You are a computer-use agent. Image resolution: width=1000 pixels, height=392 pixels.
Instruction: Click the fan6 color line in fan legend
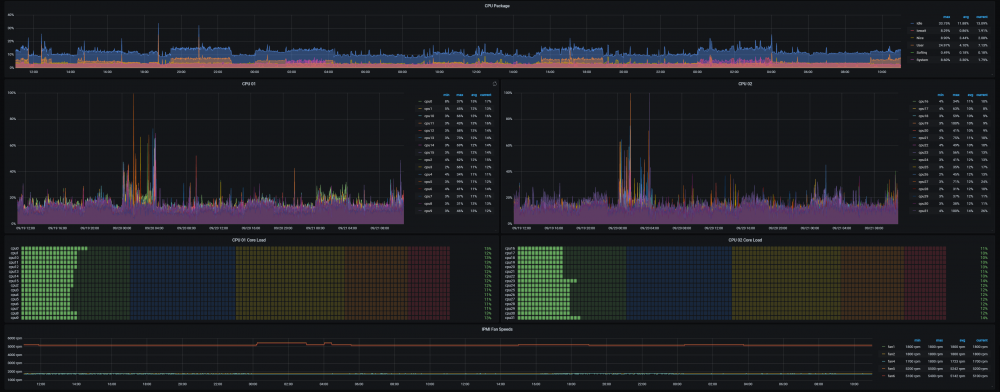[883, 375]
